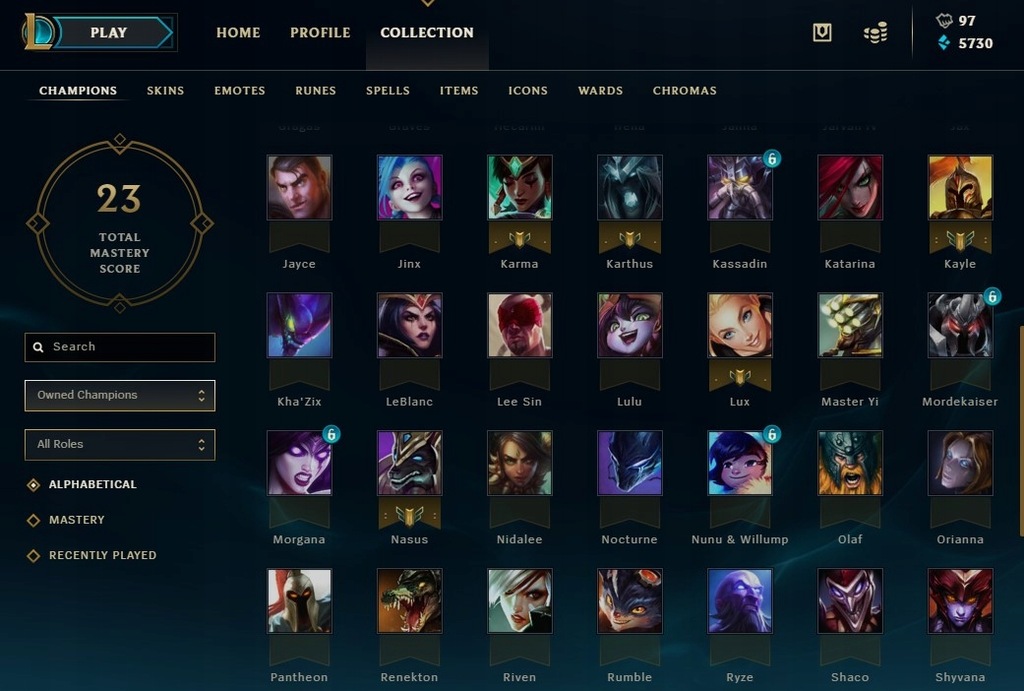This screenshot has height=691, width=1024.
Task: Click the mastery crest under Karma
Action: coord(519,239)
